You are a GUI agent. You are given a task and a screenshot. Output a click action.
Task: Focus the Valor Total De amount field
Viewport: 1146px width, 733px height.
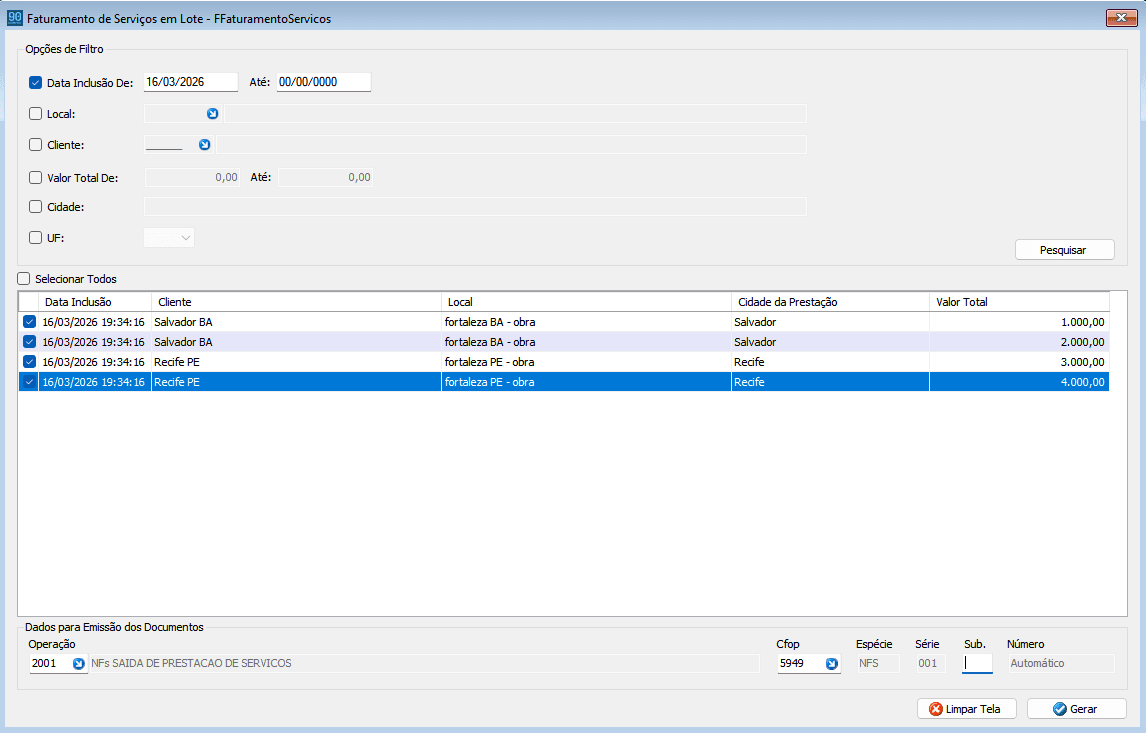pyautogui.click(x=192, y=177)
